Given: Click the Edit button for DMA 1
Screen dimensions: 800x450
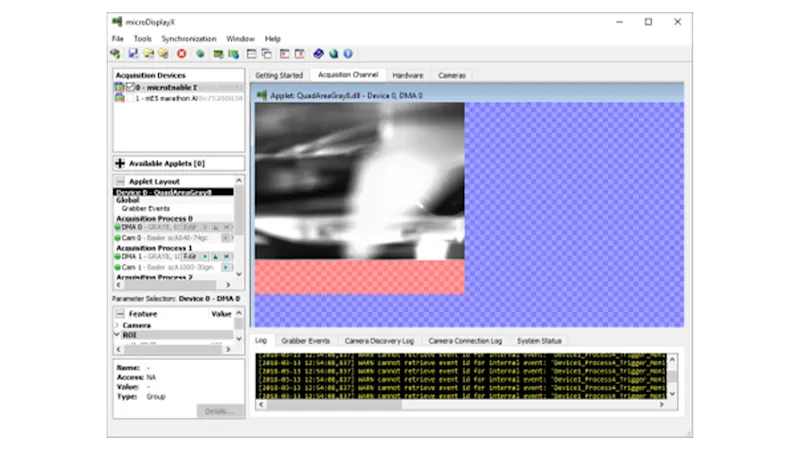Looking at the screenshot, I should click(188, 257).
